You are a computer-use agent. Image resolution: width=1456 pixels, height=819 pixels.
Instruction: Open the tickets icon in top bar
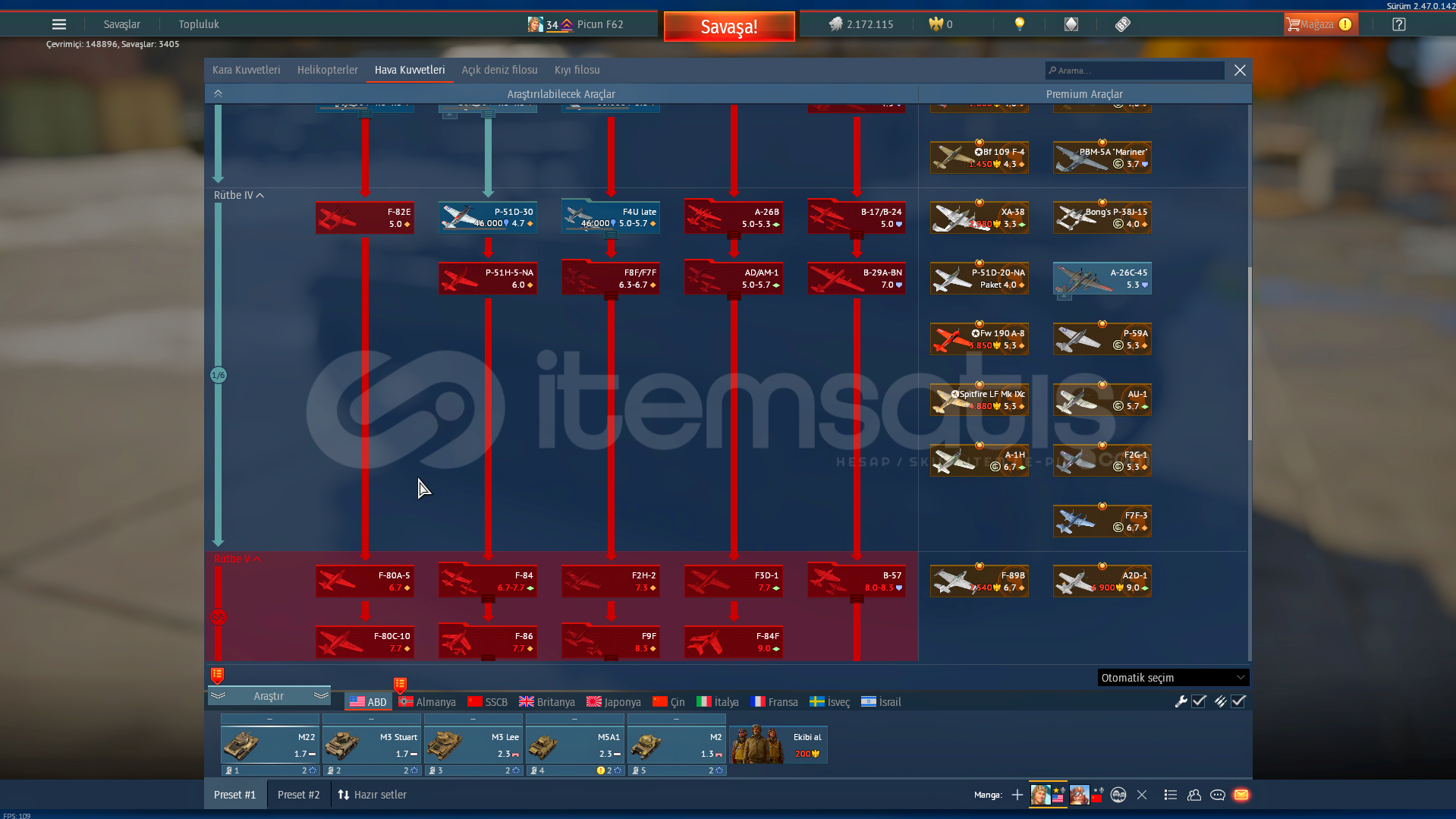pyautogui.click(x=1123, y=24)
